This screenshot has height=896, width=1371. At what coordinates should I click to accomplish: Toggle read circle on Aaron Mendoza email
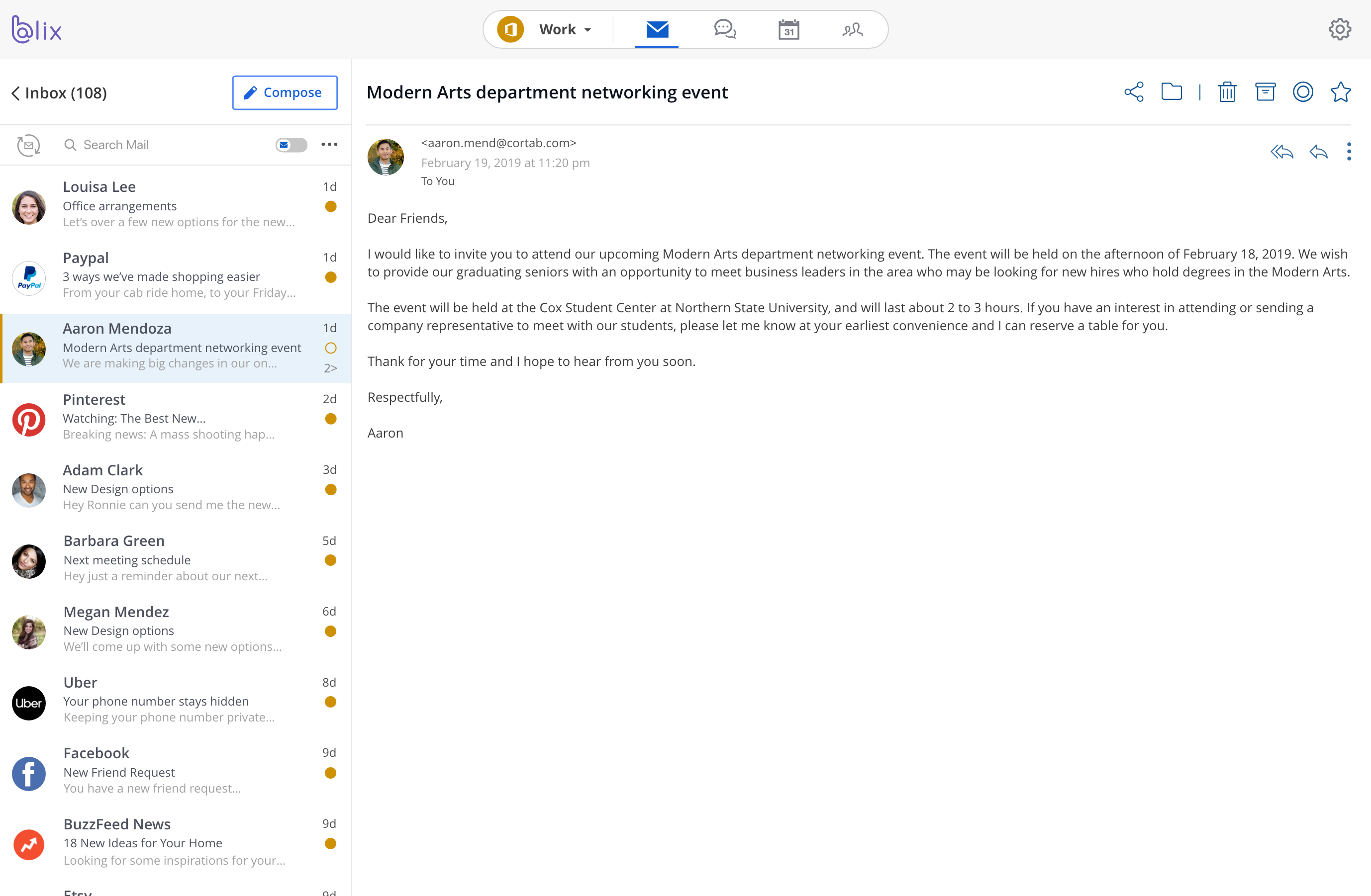331,348
